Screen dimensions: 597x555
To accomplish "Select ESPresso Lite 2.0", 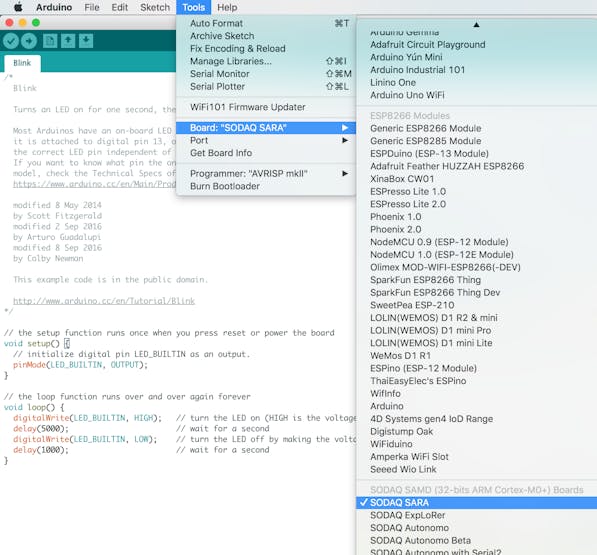I will pyautogui.click(x=477, y=204).
